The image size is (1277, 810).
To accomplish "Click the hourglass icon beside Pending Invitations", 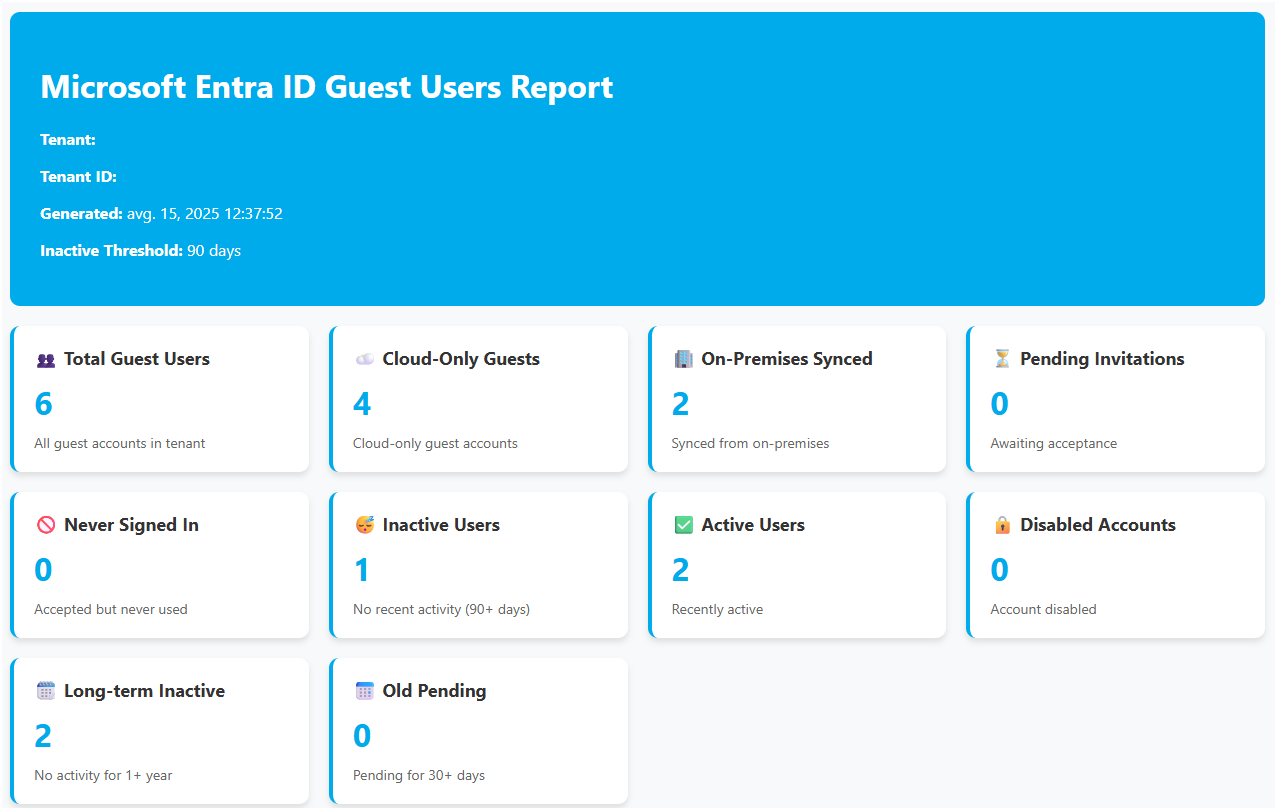I will point(1002,359).
